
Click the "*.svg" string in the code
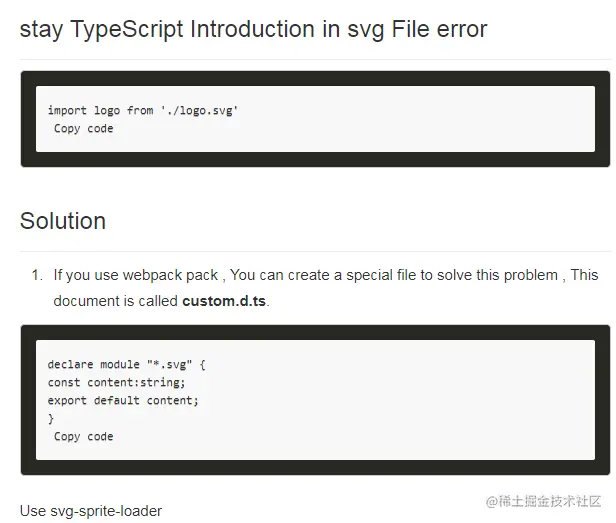point(166,365)
